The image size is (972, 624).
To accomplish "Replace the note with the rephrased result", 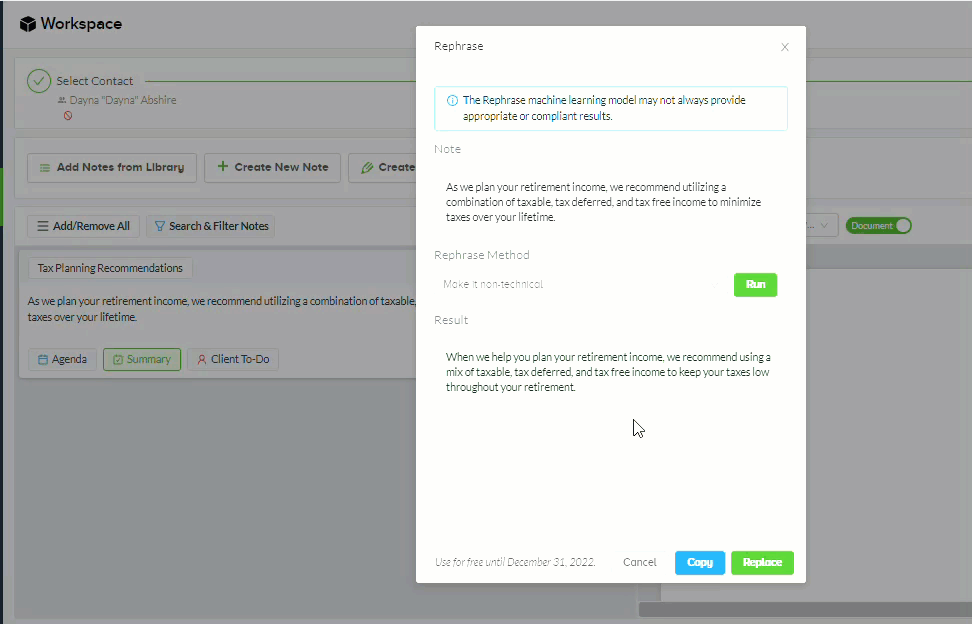I will (762, 562).
